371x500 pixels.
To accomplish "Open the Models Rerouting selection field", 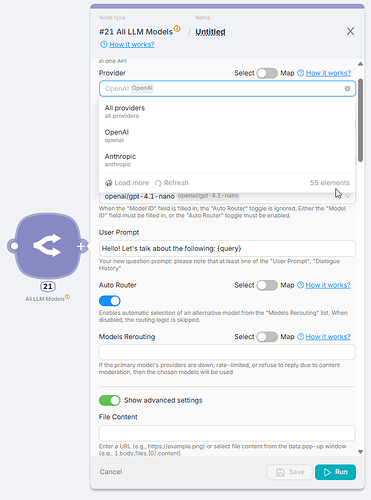I will pos(227,352).
